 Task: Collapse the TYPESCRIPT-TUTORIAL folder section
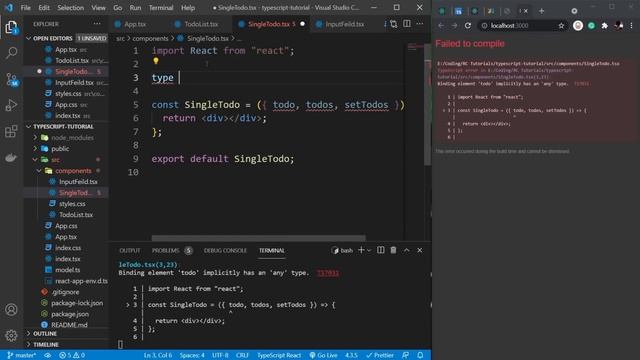tap(29, 127)
